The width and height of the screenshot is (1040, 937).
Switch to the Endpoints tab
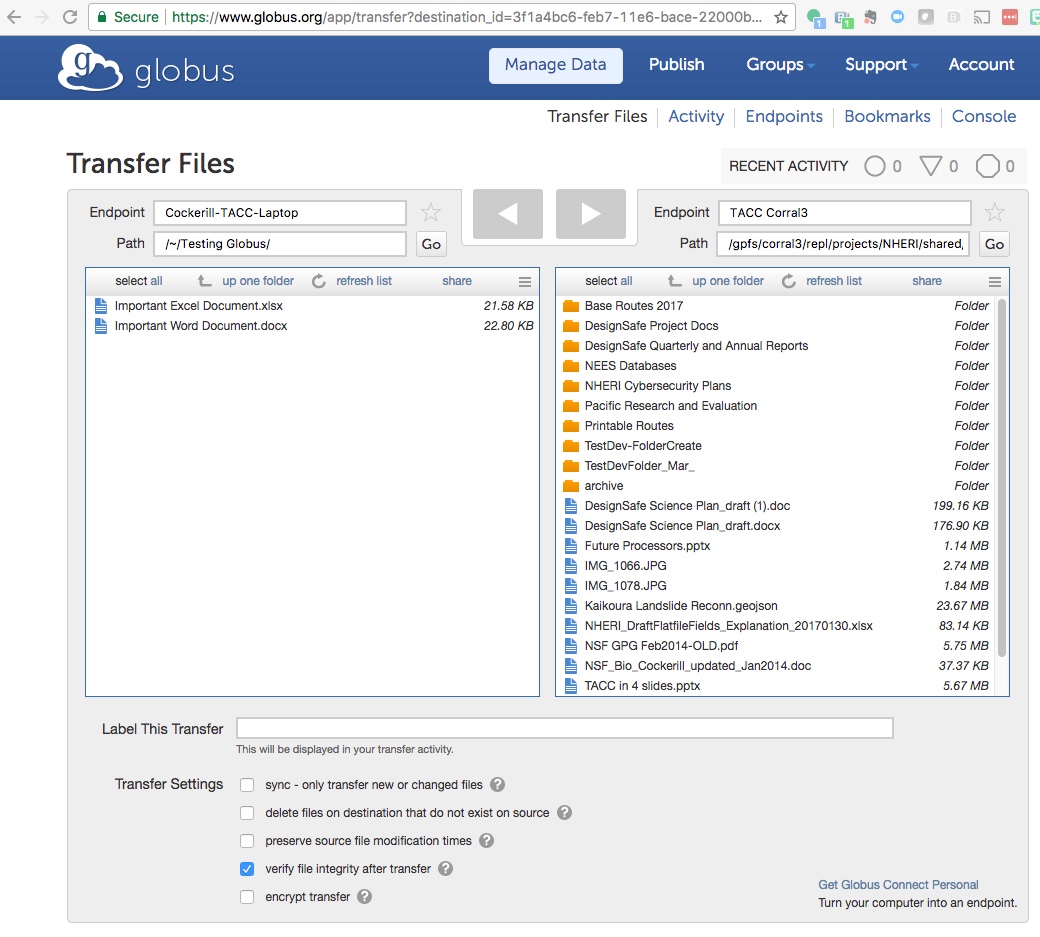point(784,117)
